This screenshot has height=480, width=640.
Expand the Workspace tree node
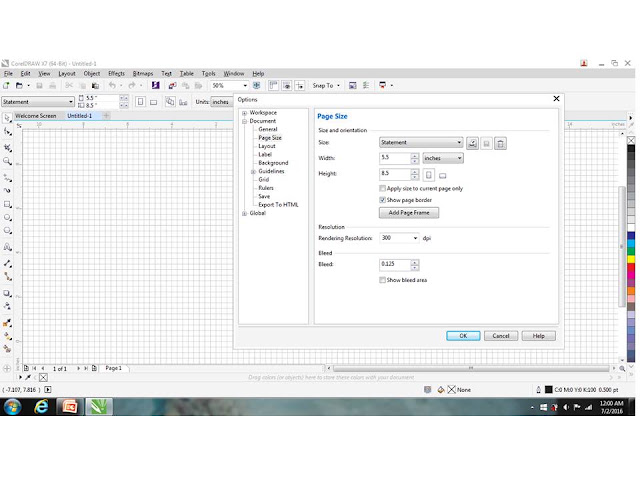click(x=244, y=113)
